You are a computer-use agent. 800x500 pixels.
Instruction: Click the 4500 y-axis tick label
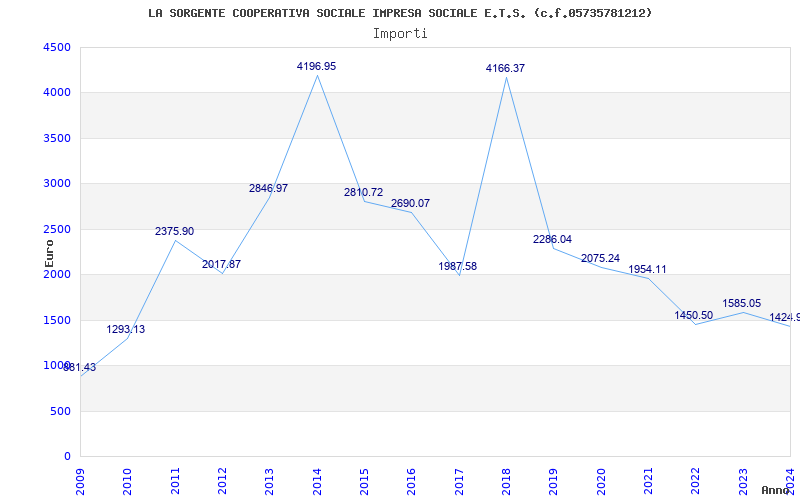tap(57, 47)
